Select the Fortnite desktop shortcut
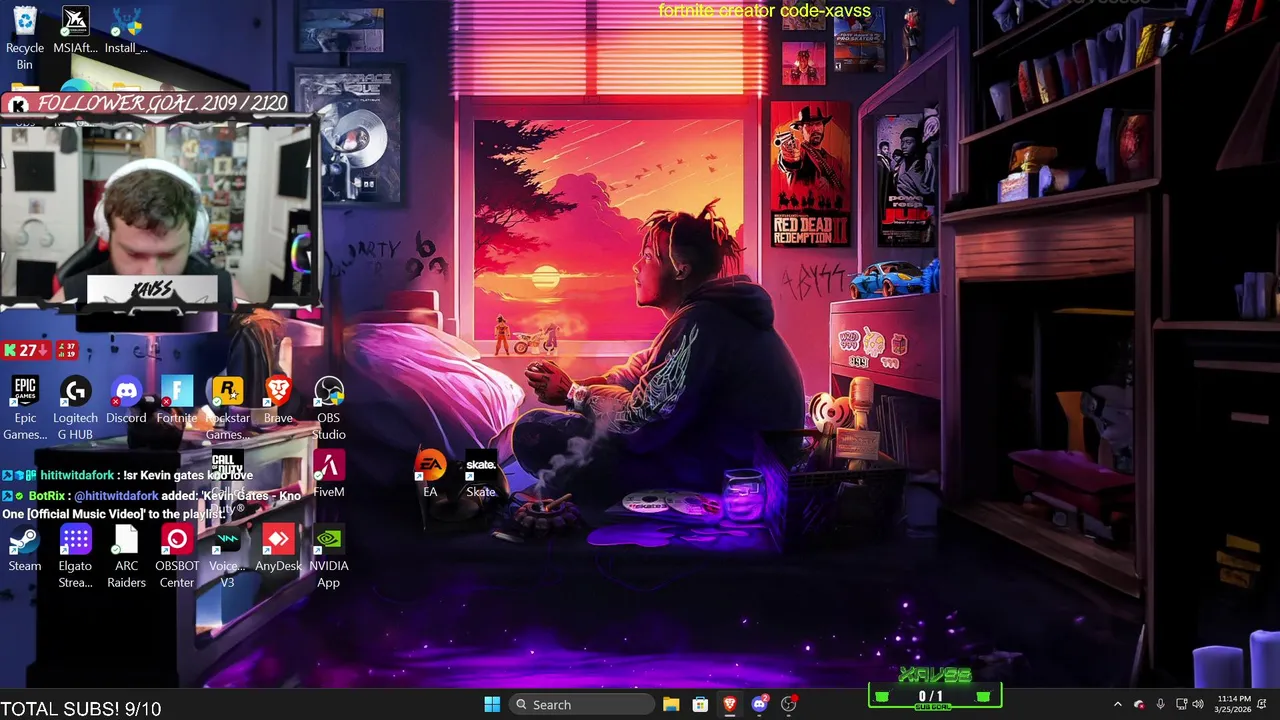 (x=177, y=401)
